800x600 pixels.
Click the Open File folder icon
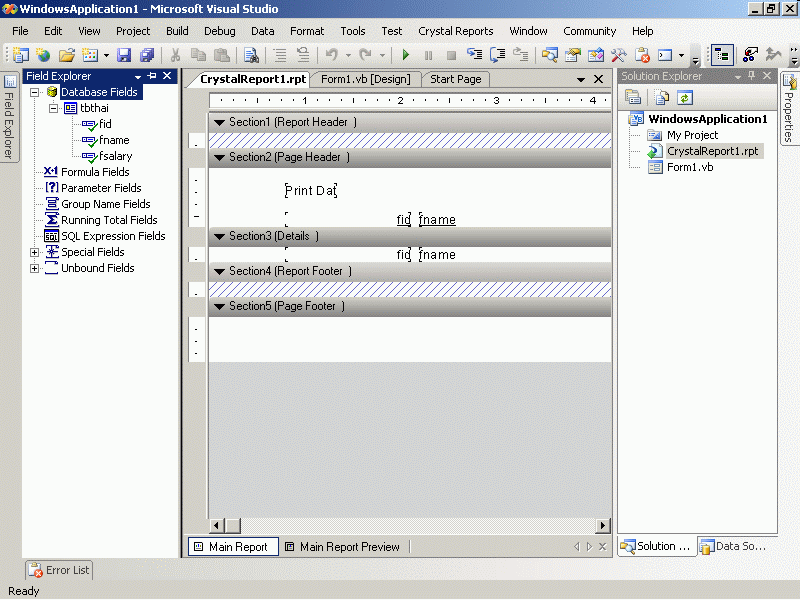[66, 55]
